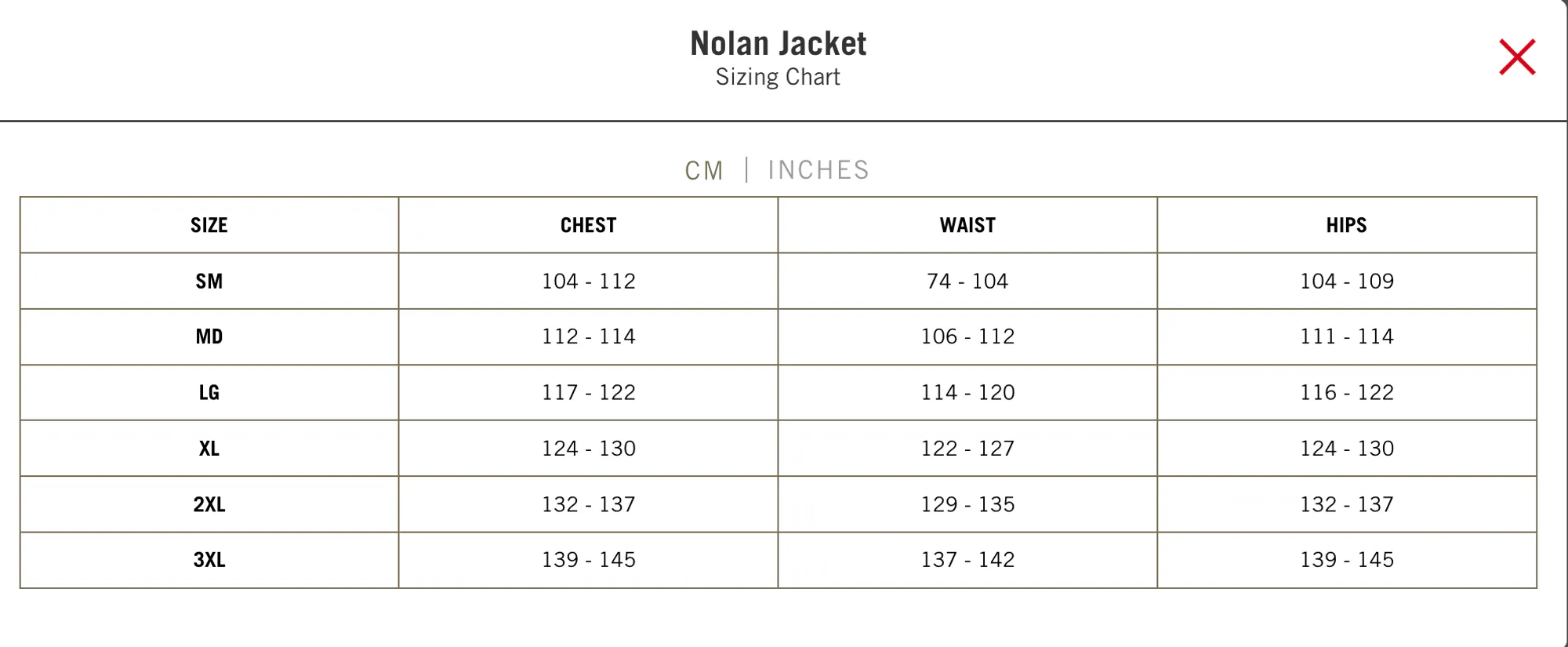The image size is (1568, 647).
Task: Click the Nolan Jacket title
Action: pos(779,44)
